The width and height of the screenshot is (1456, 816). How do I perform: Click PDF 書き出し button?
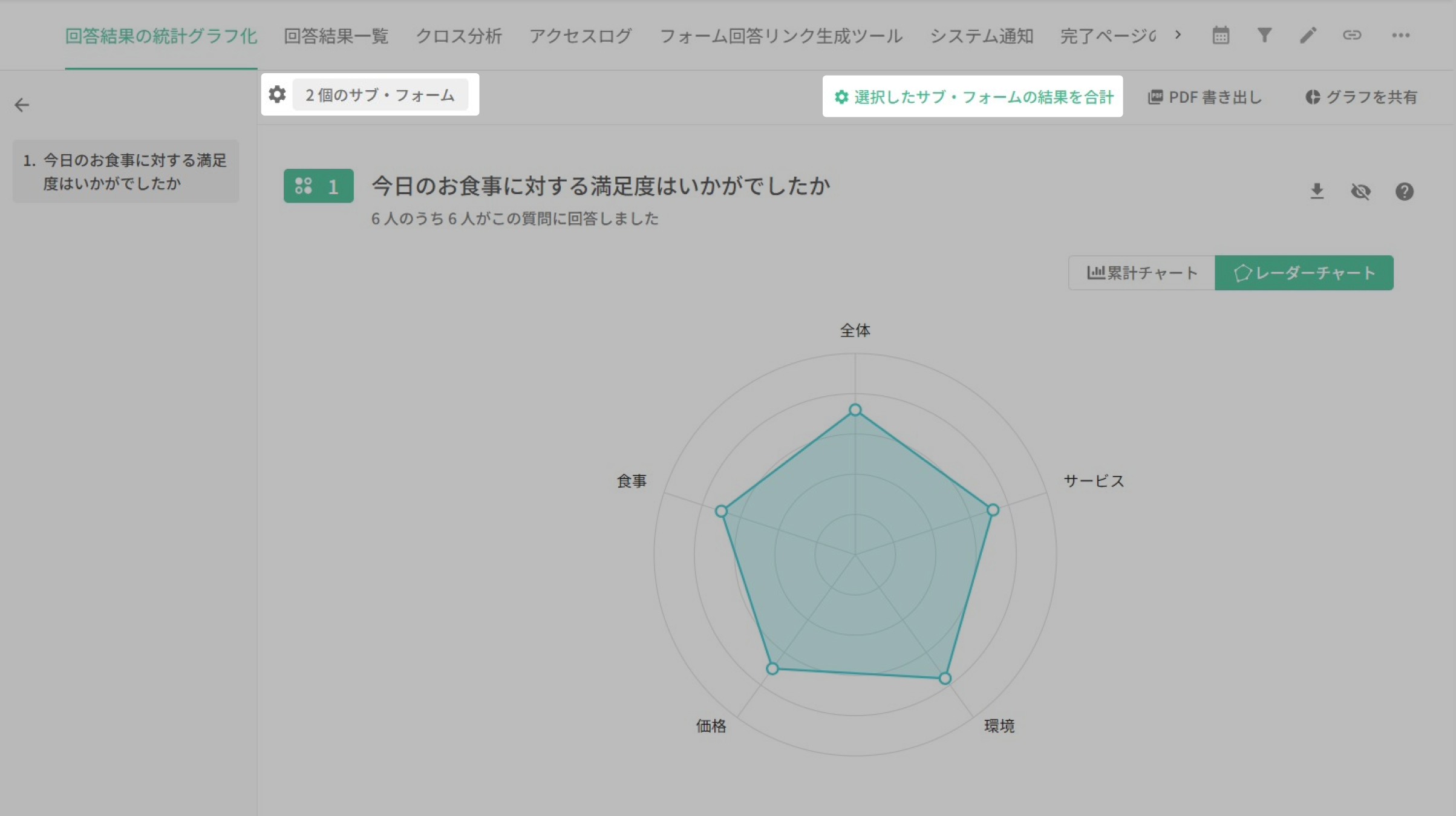pyautogui.click(x=1204, y=97)
